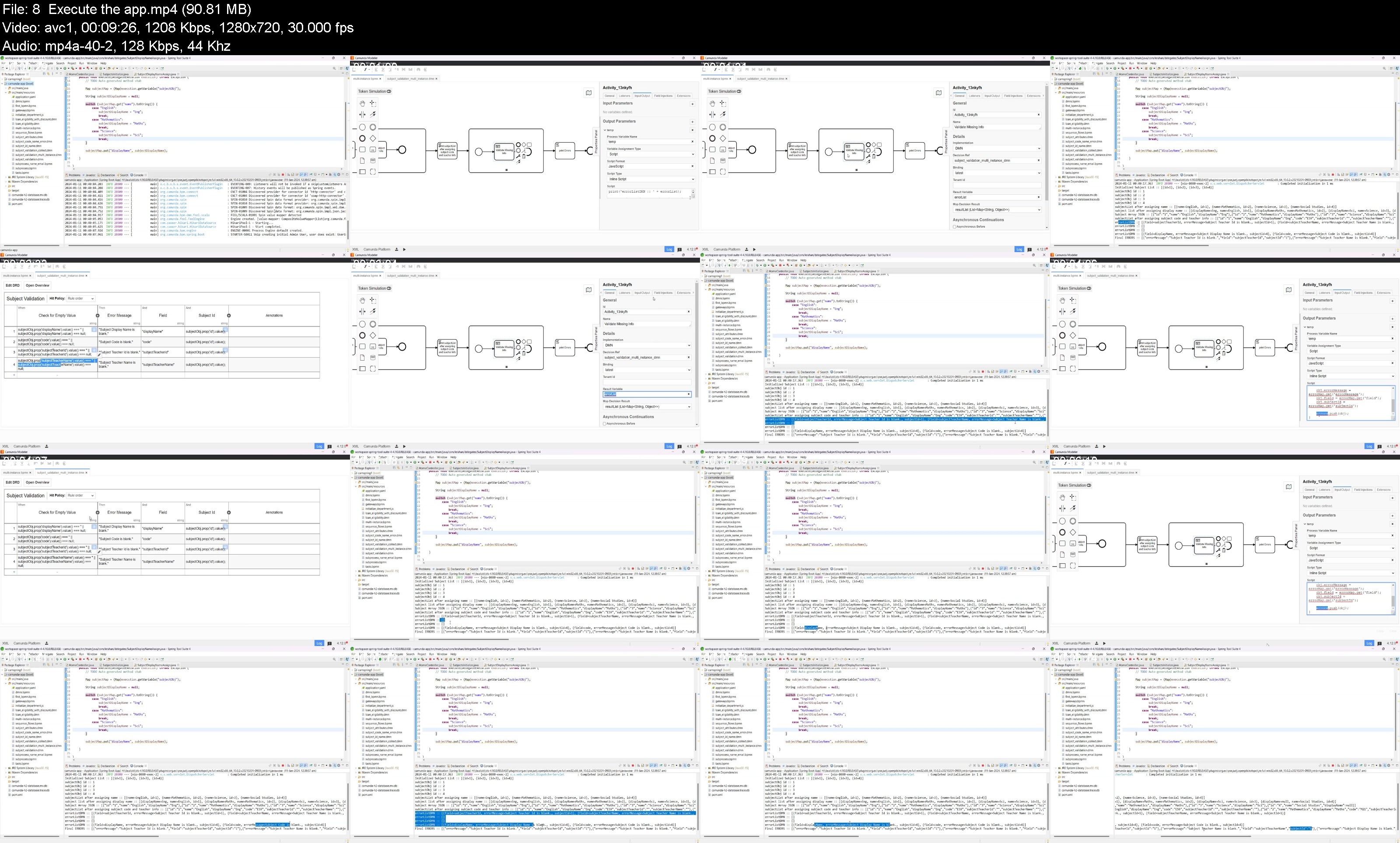Add output column plus in highlighted-row DMN table frame
The width and height of the screenshot is (1400, 843).
click(229, 315)
